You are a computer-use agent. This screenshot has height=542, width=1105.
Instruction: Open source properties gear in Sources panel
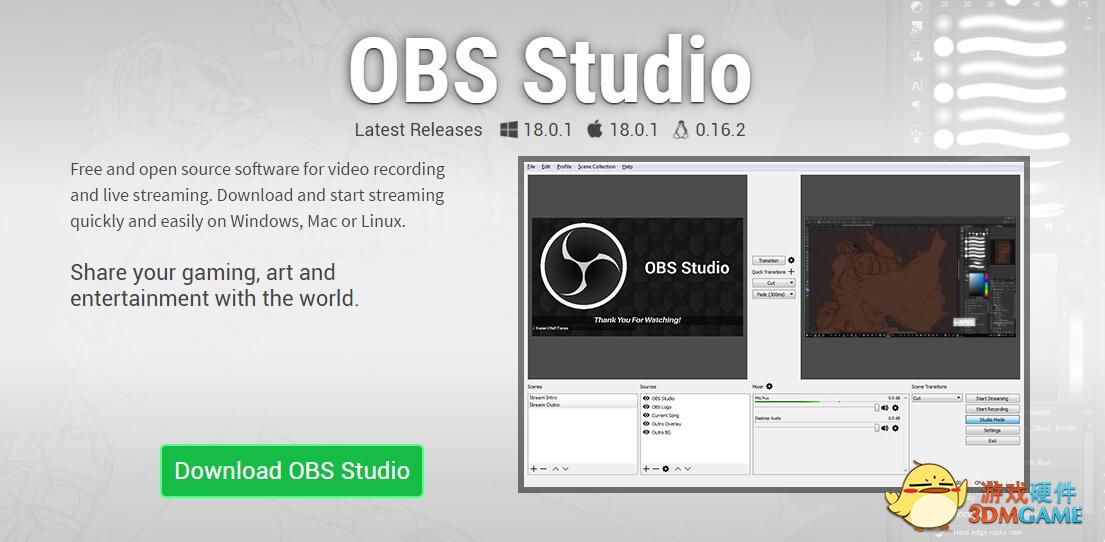[x=665, y=469]
